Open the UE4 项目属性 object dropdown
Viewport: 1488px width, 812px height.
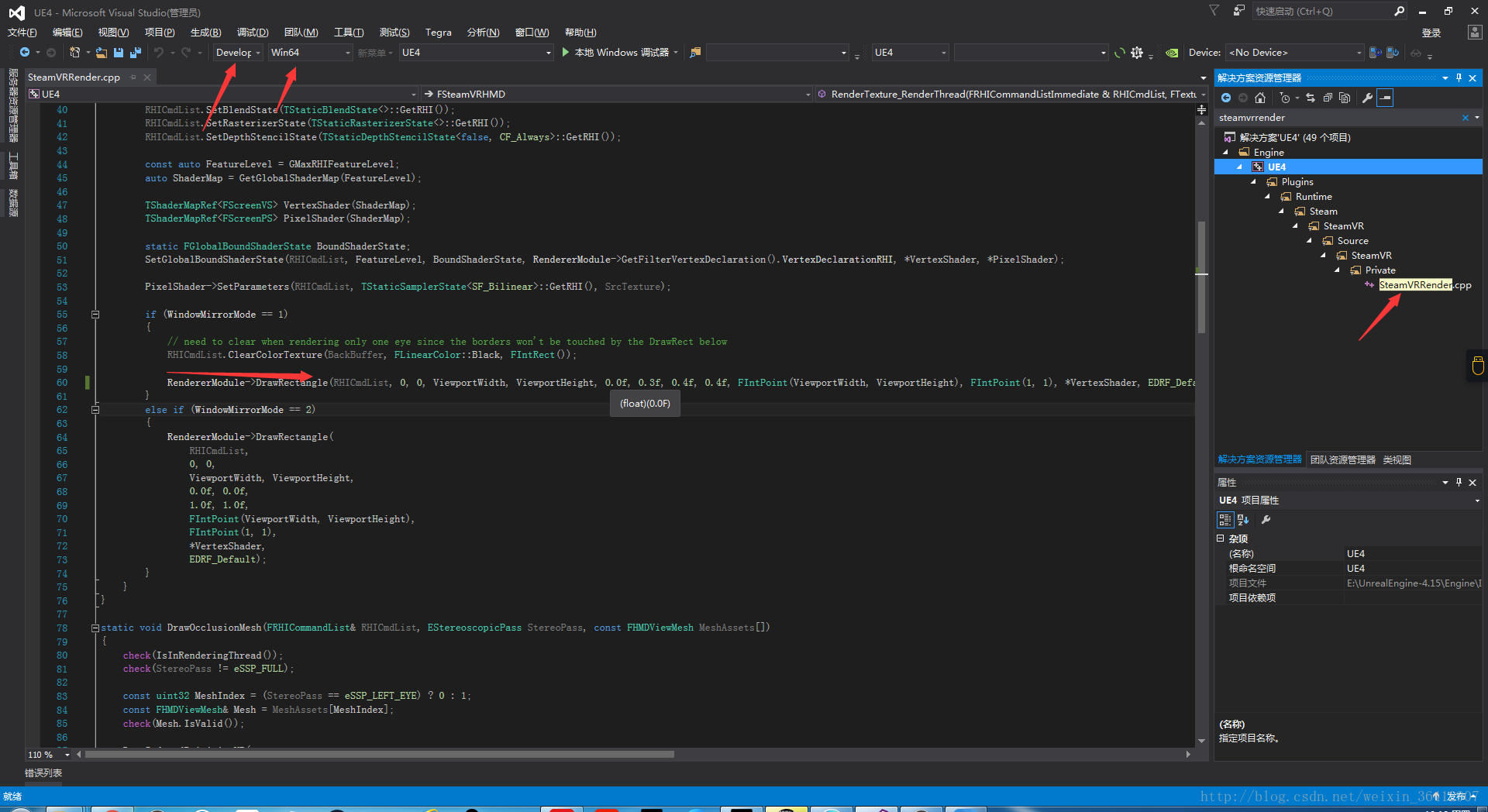1348,501
